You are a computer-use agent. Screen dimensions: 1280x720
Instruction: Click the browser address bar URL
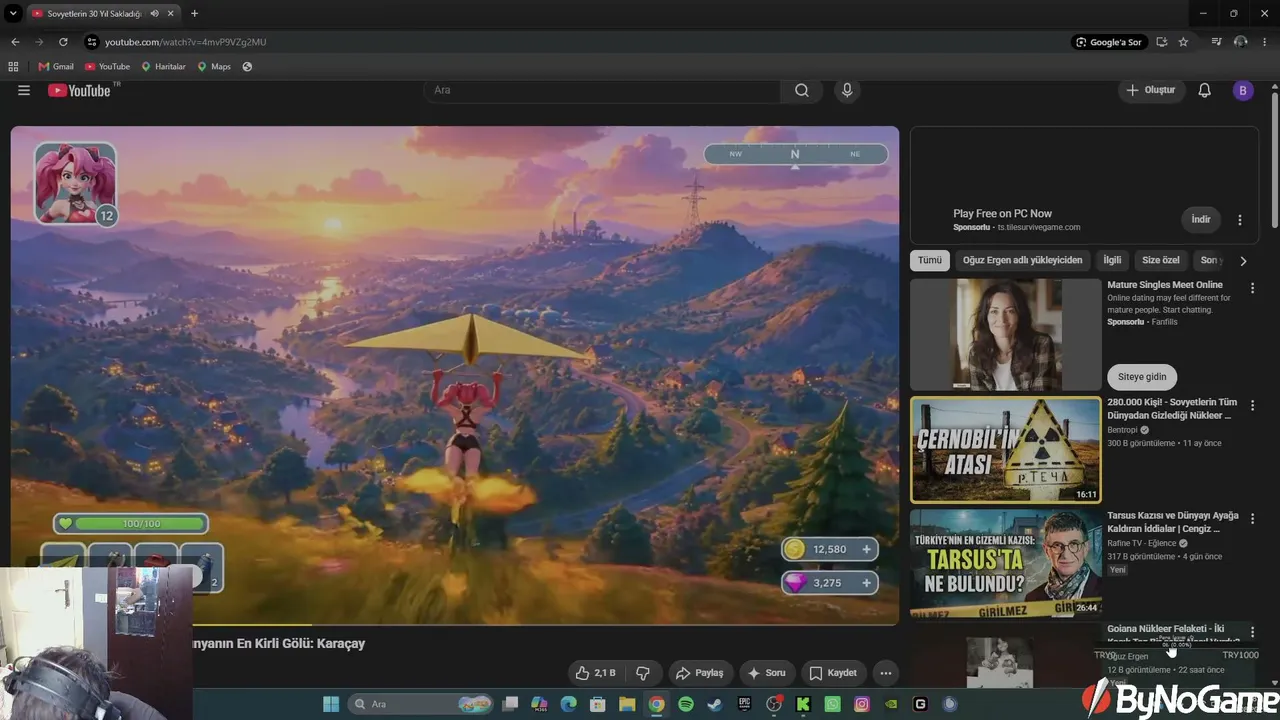coord(186,42)
